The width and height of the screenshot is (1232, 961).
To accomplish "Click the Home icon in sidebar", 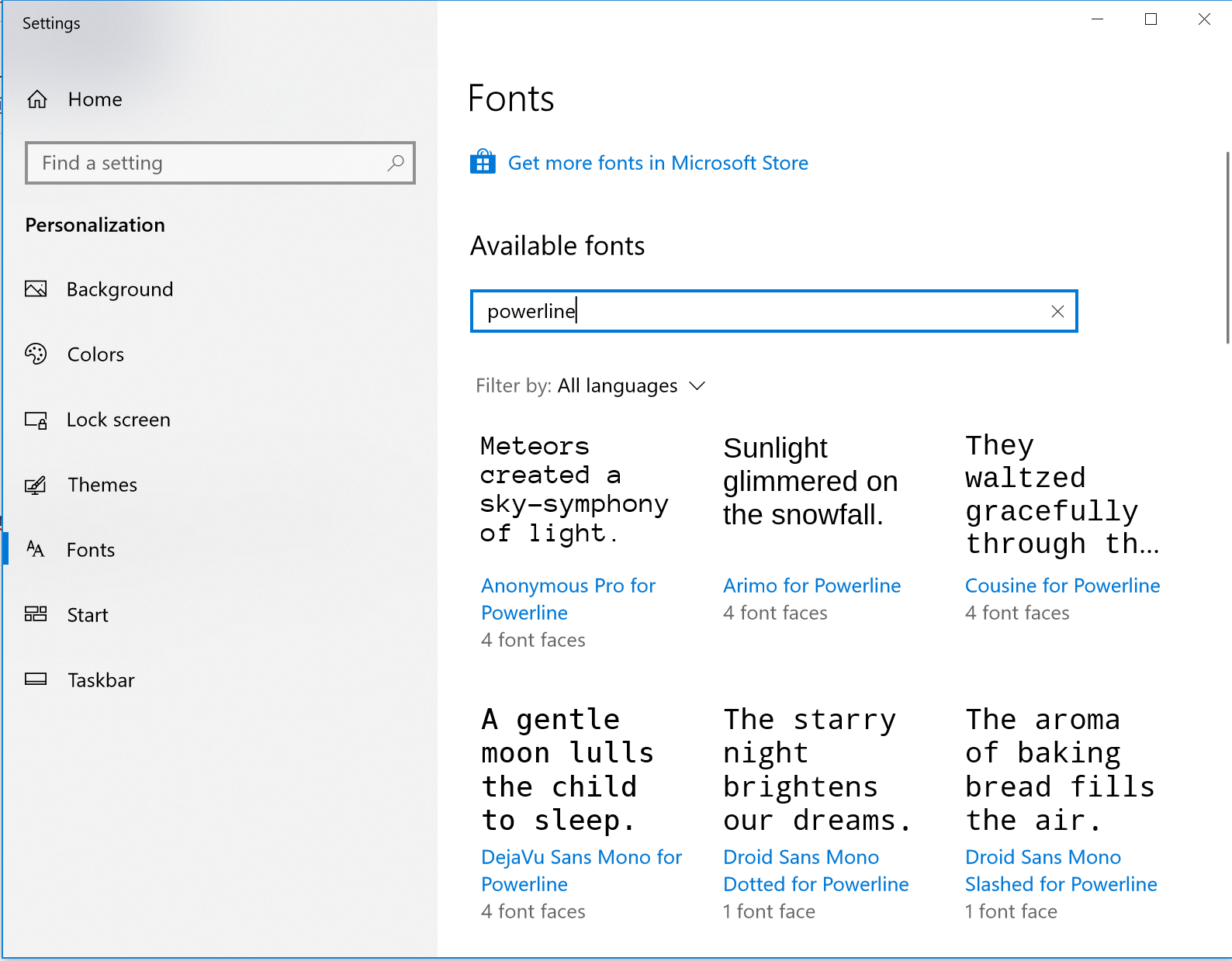I will point(37,99).
